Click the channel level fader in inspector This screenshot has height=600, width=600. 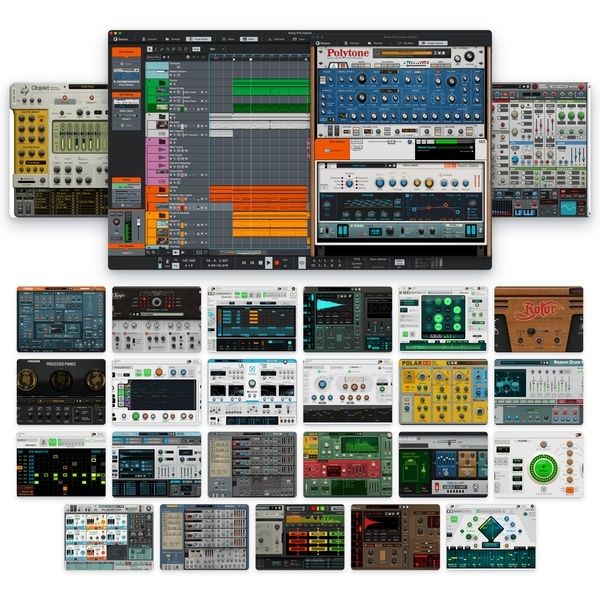pos(138,223)
